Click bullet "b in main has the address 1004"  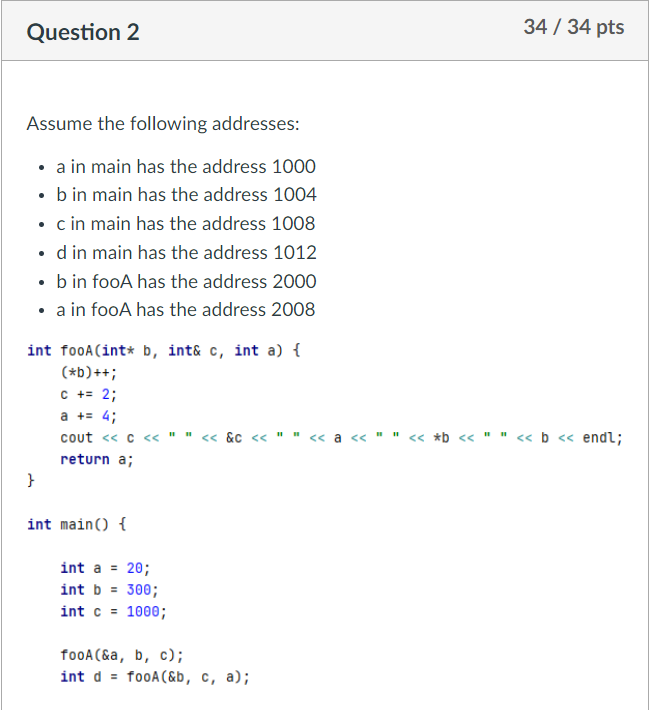tap(186, 195)
